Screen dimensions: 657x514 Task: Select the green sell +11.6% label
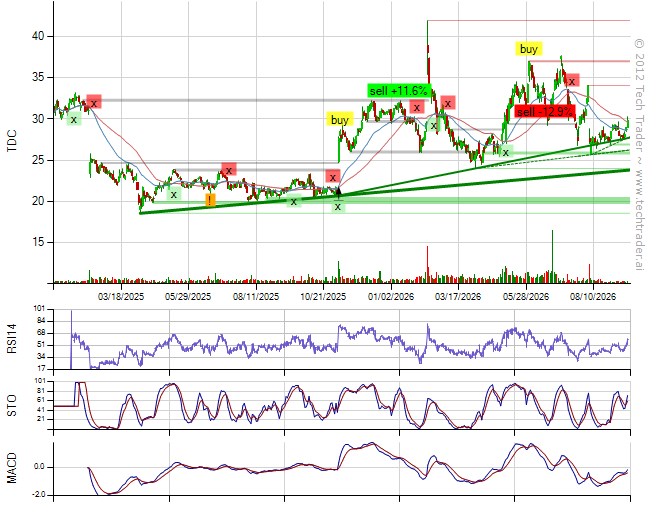pyautogui.click(x=399, y=90)
